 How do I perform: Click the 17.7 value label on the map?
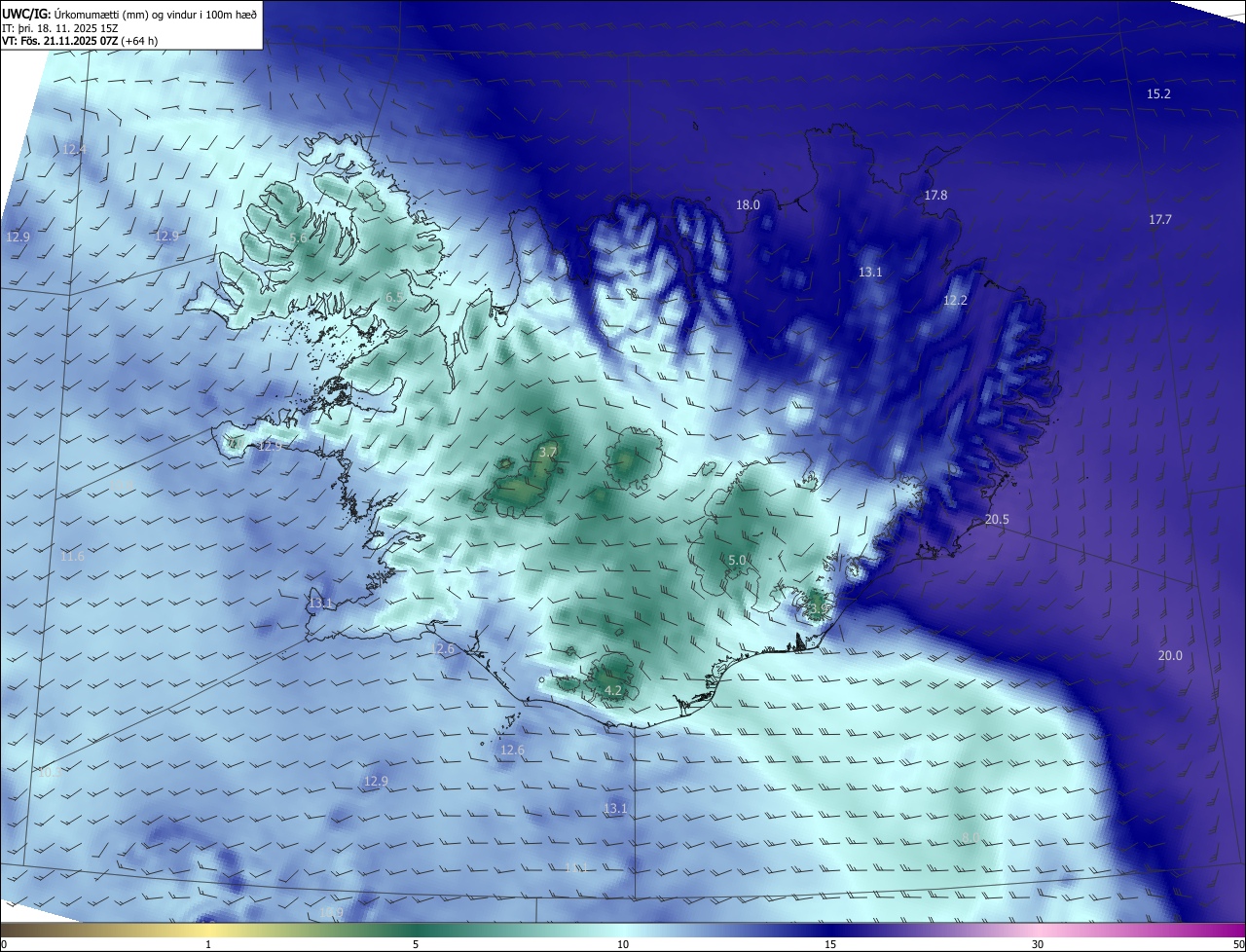[1160, 220]
